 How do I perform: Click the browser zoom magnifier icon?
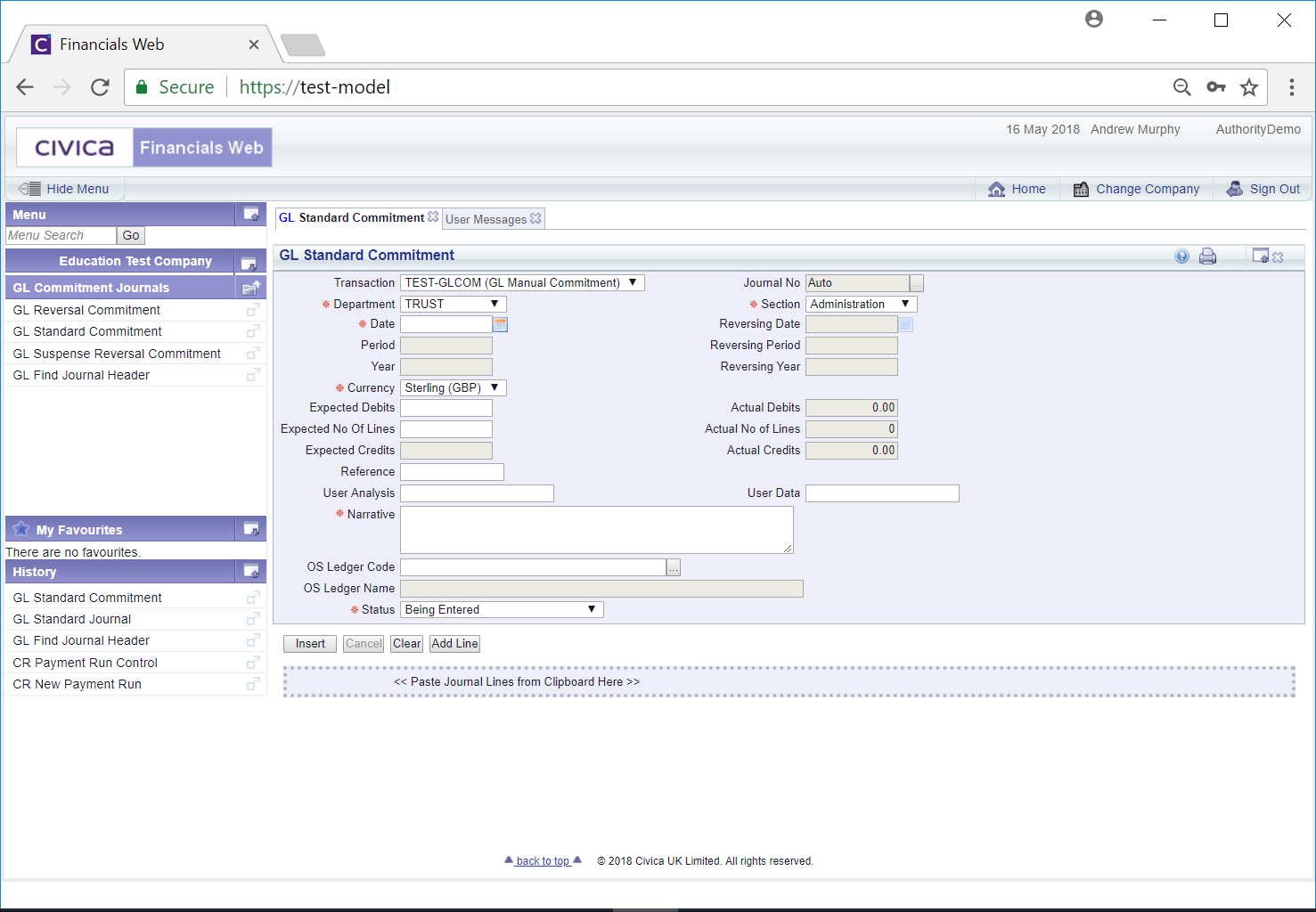pyautogui.click(x=1181, y=86)
